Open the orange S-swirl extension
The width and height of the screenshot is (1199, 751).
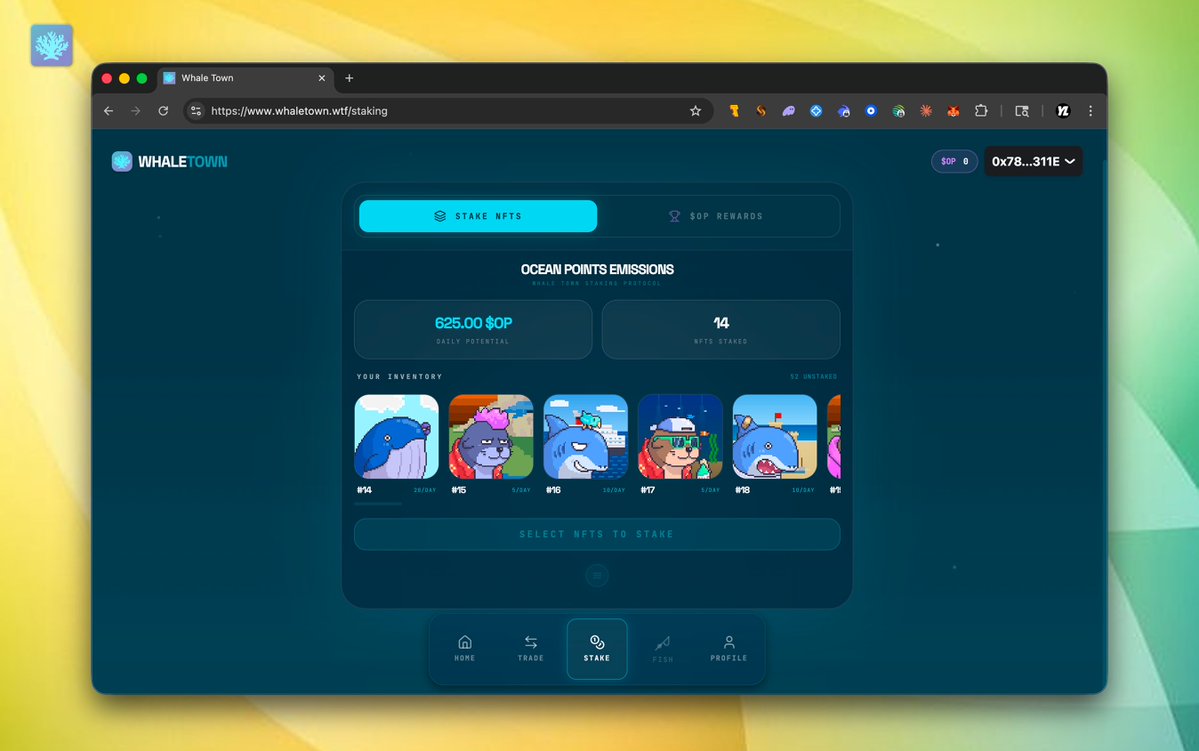[761, 111]
